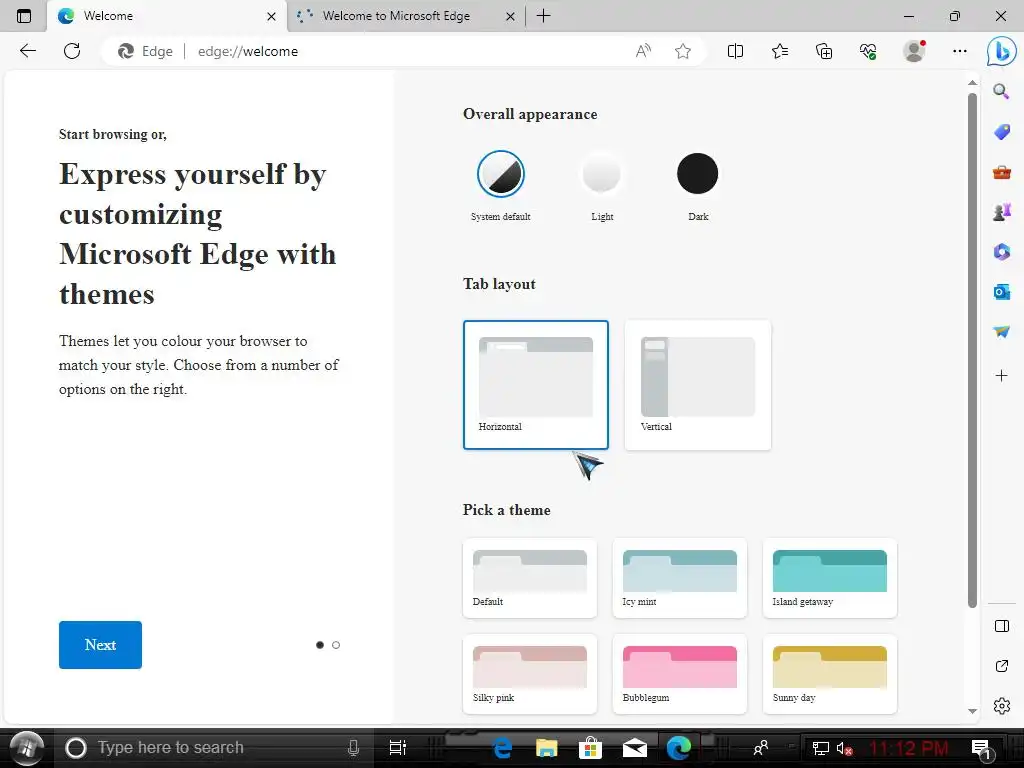
Task: Open Browser essentials heart icon
Action: (868, 51)
